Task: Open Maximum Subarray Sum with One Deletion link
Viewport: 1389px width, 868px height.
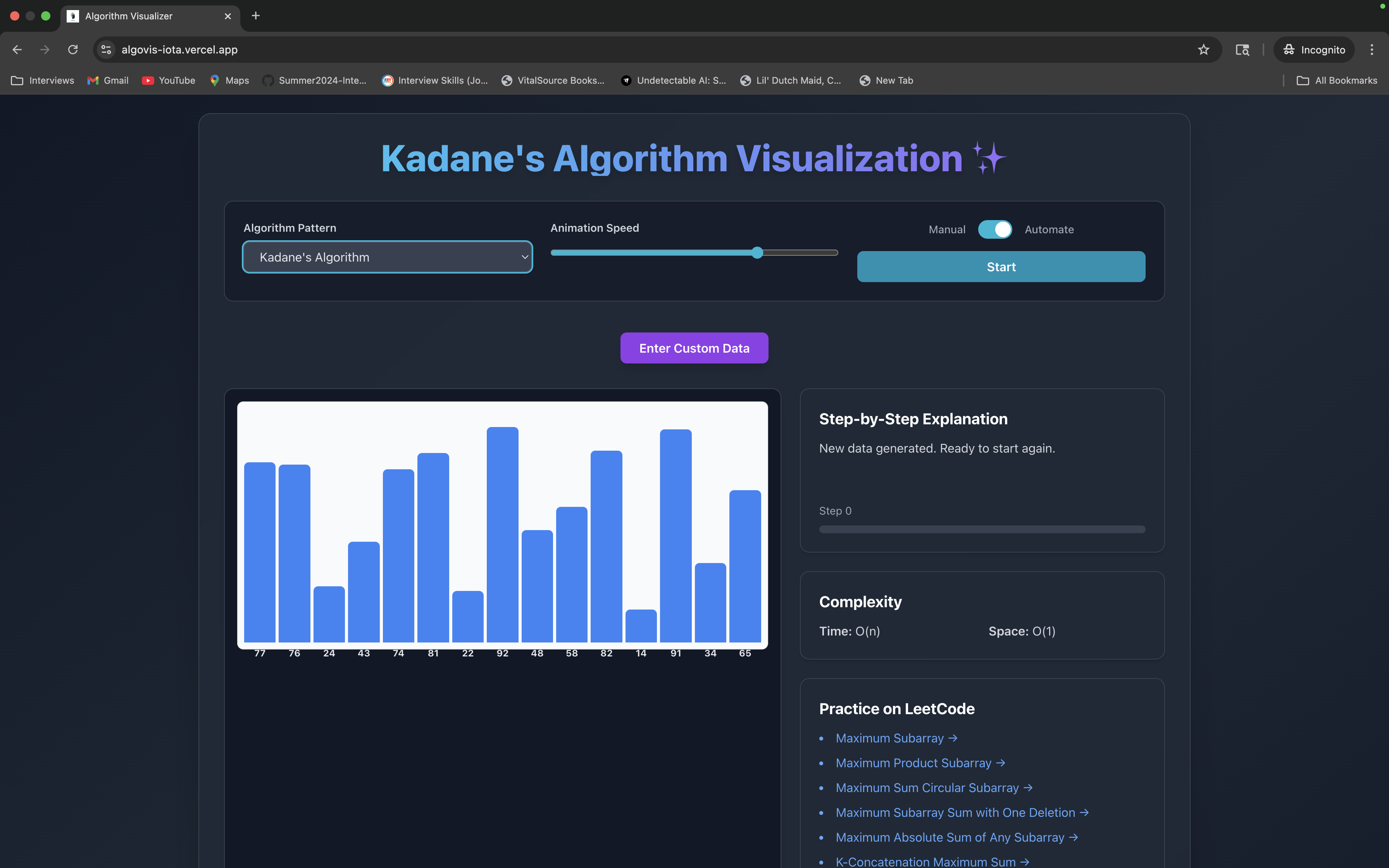Action: pos(962,812)
